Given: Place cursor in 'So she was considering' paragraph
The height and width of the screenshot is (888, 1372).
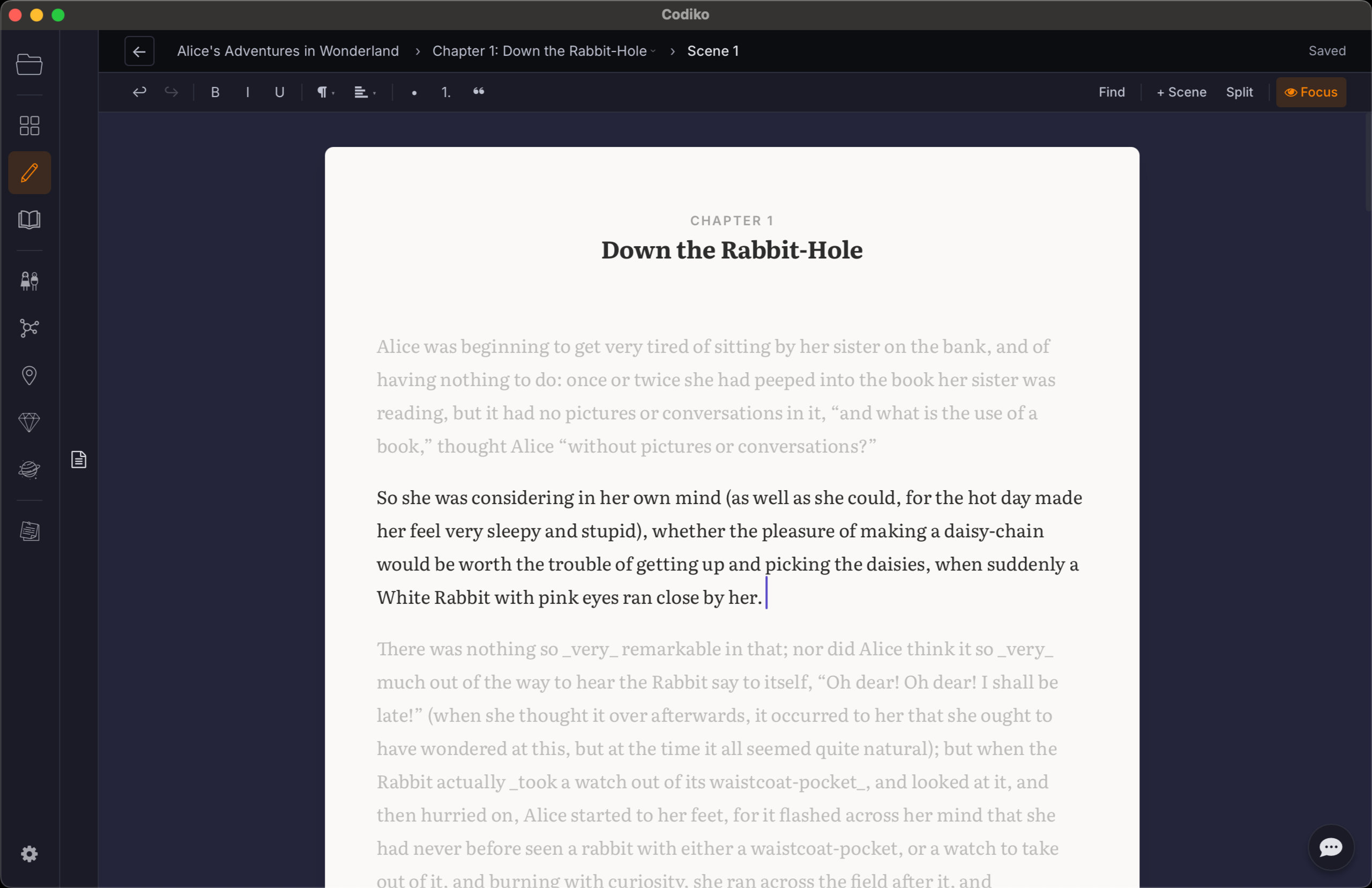Looking at the screenshot, I should 729,547.
